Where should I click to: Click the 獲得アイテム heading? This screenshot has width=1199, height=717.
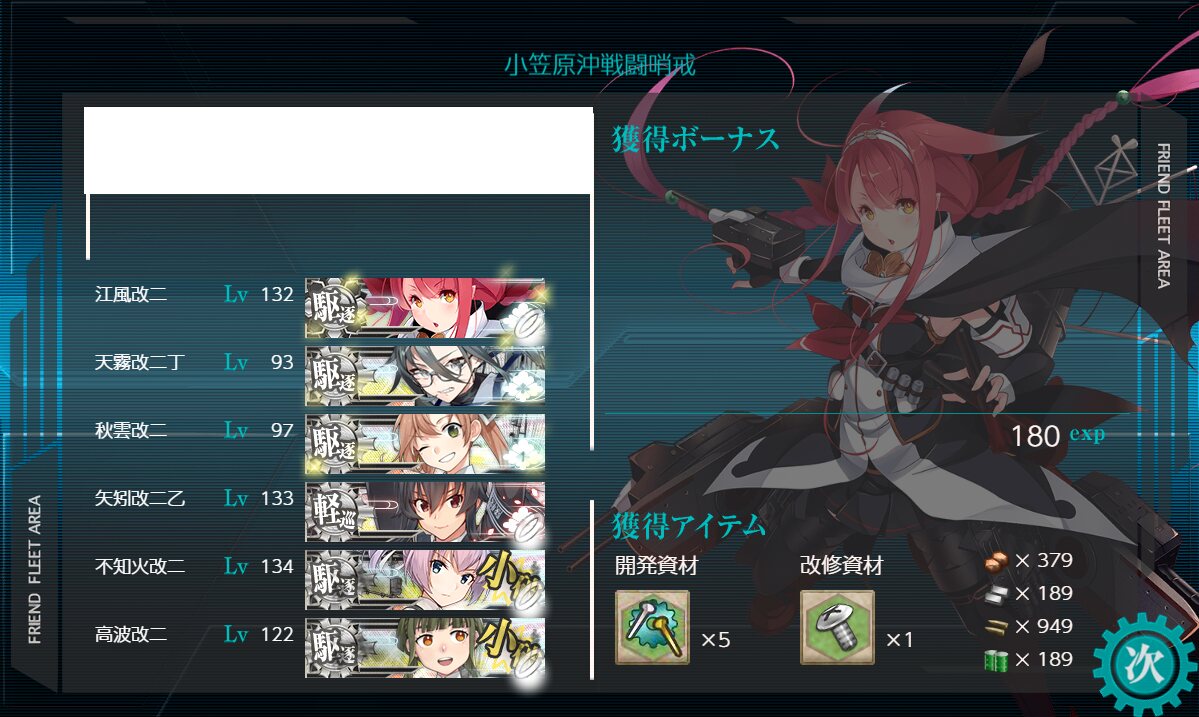(689, 526)
